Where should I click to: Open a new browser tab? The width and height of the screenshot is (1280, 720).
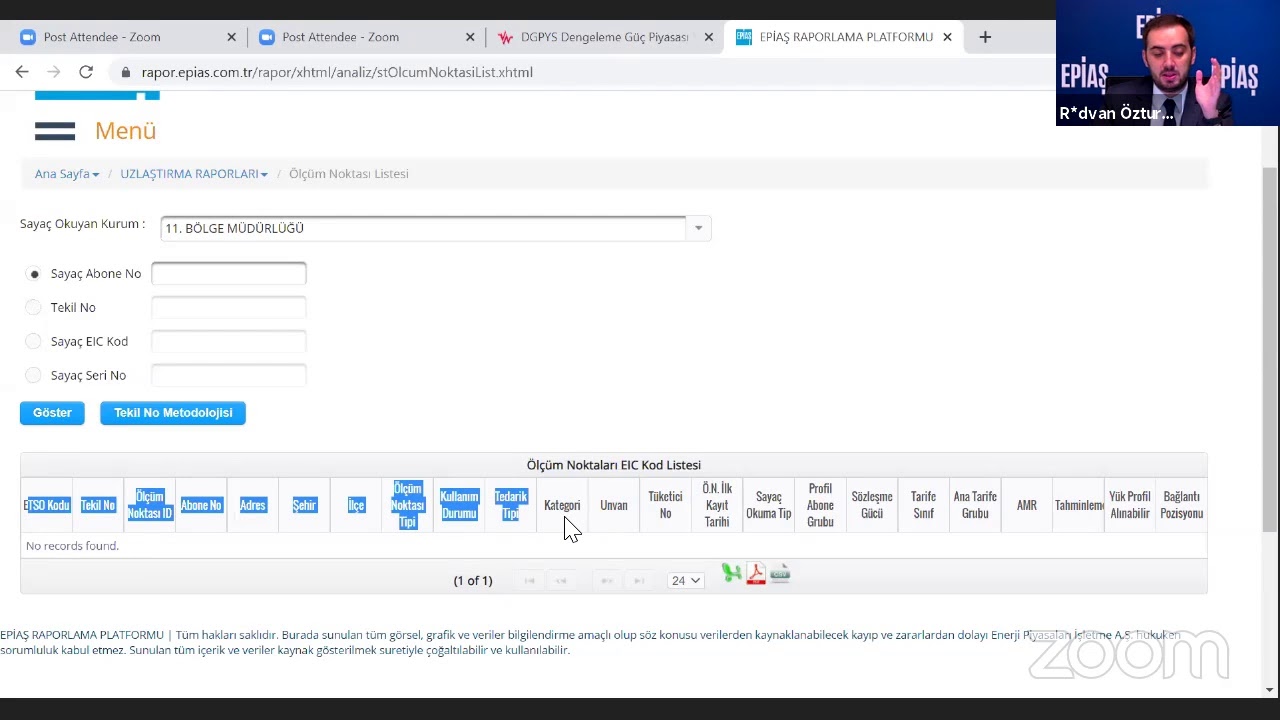pyautogui.click(x=985, y=37)
